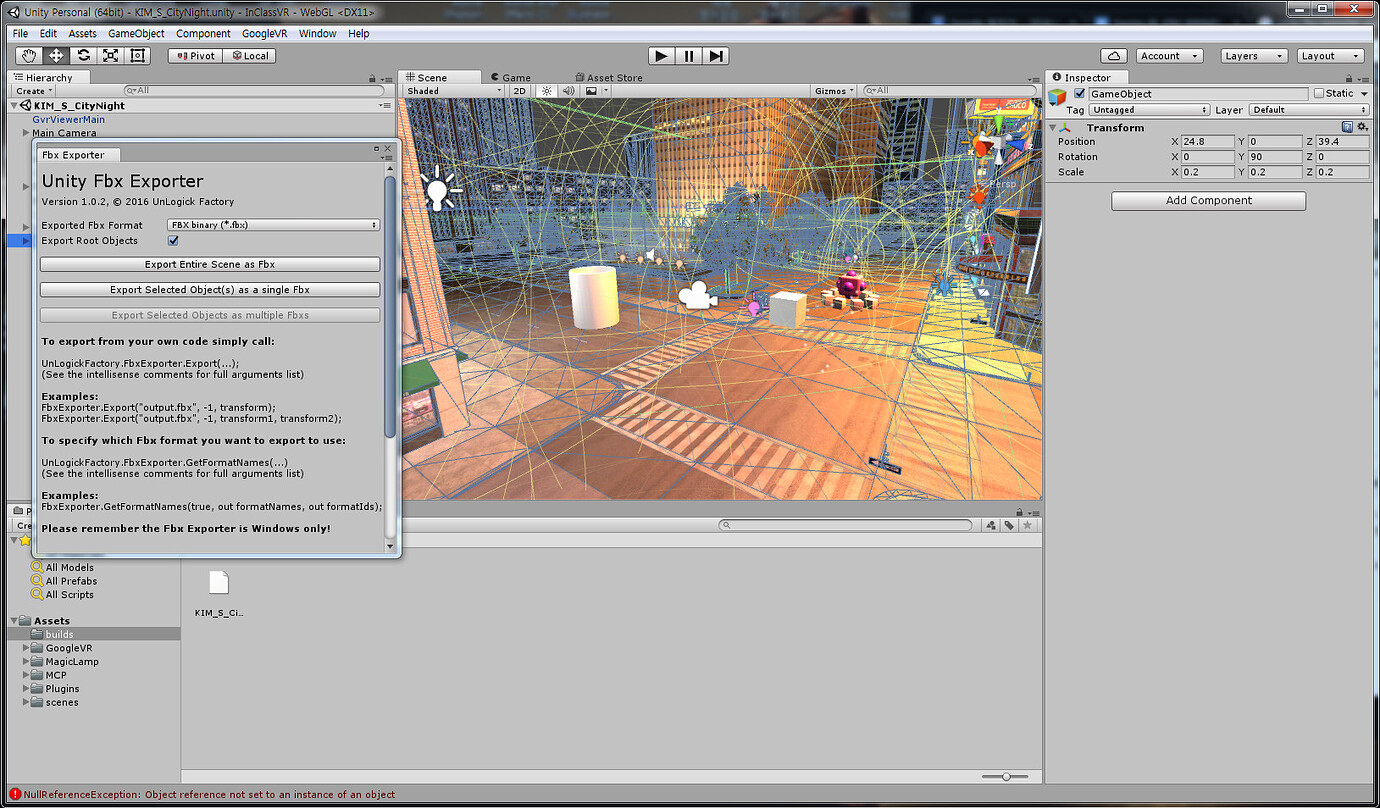Select the Rotate tool

point(82,55)
